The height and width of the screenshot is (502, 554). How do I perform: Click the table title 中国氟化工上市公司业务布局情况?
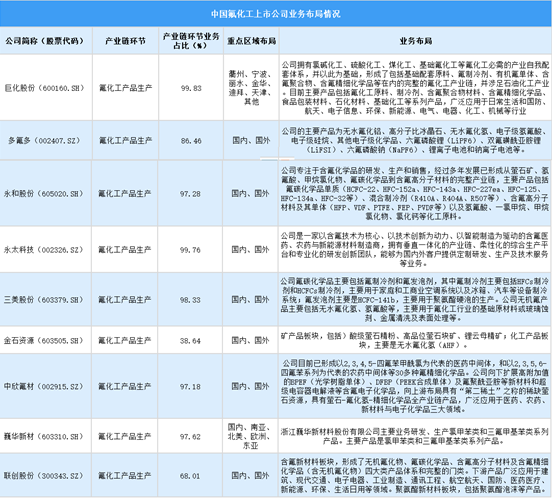tap(276, 14)
